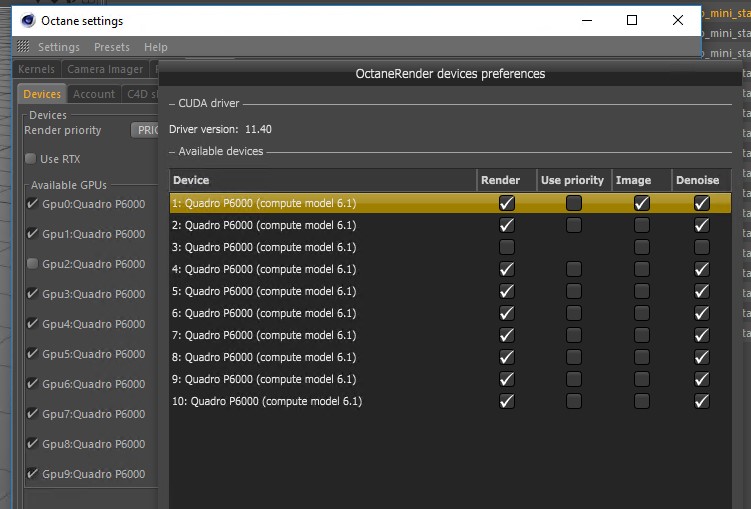Screen dimensions: 751x509
Task: Toggle Denoise checkbox for device 4
Action: pyautogui.click(x=702, y=269)
